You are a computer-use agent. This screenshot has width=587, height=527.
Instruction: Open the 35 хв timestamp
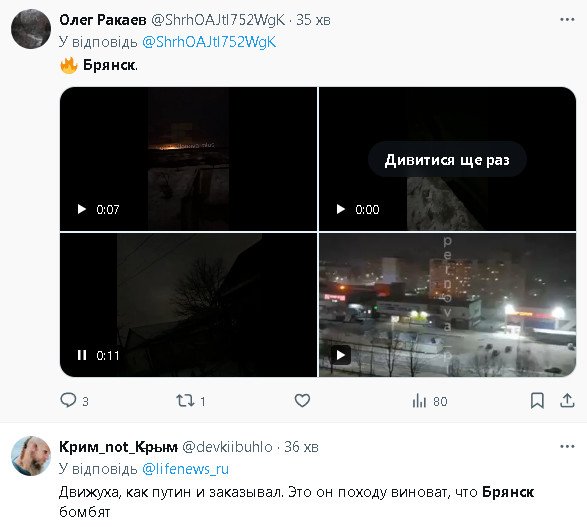(x=313, y=20)
